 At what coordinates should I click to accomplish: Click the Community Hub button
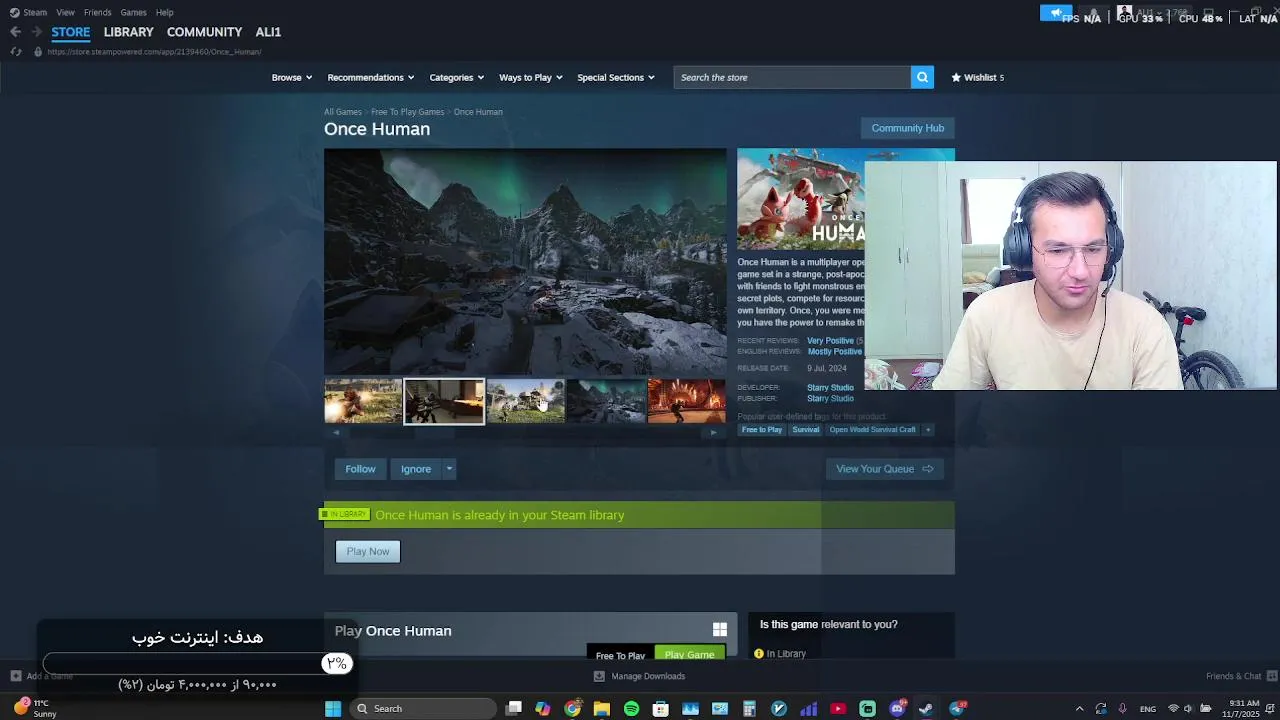907,128
